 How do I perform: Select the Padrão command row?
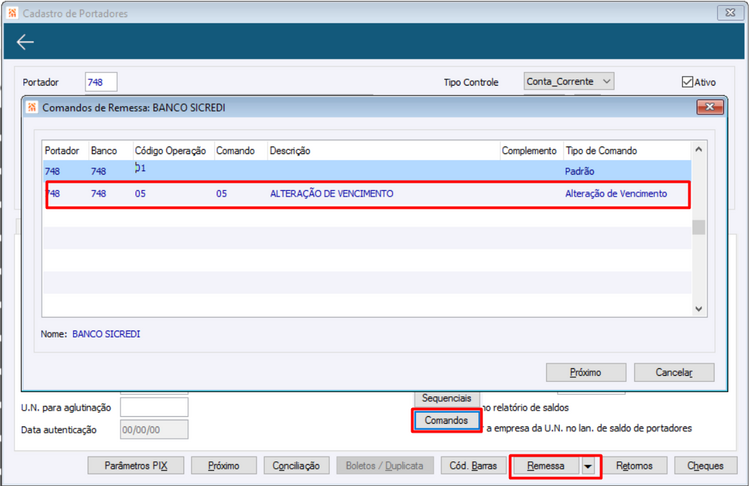367,171
